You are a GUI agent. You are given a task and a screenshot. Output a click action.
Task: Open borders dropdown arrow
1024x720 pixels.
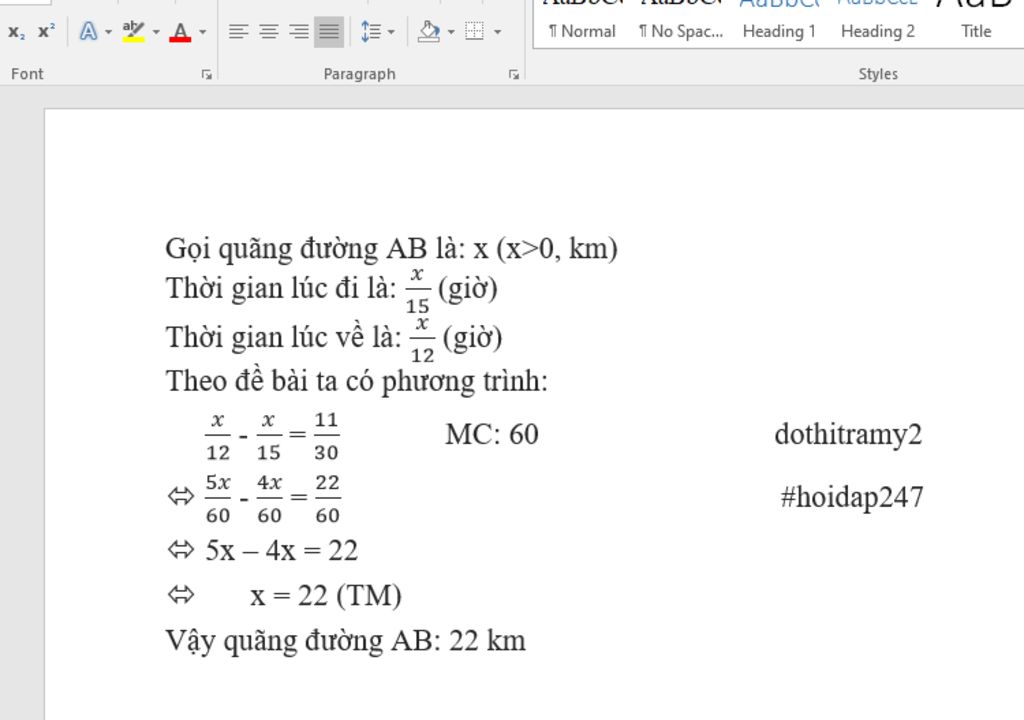coord(498,31)
